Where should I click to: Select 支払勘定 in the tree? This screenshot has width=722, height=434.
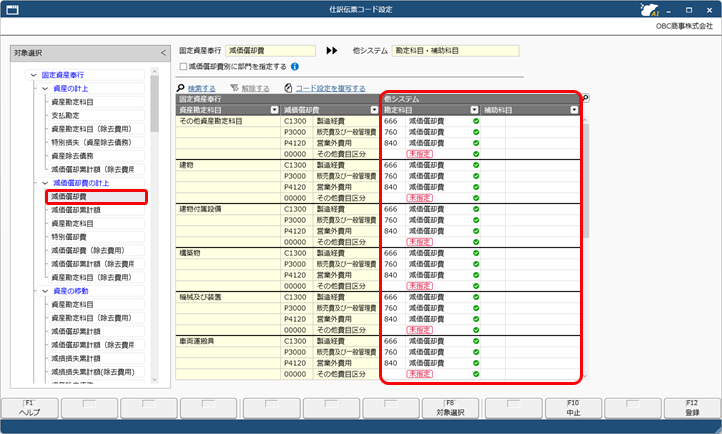(96, 116)
